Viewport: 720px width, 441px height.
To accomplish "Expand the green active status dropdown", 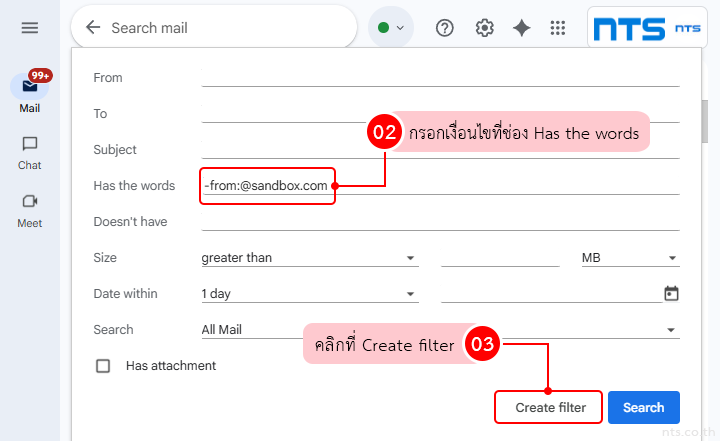I will coord(391,28).
